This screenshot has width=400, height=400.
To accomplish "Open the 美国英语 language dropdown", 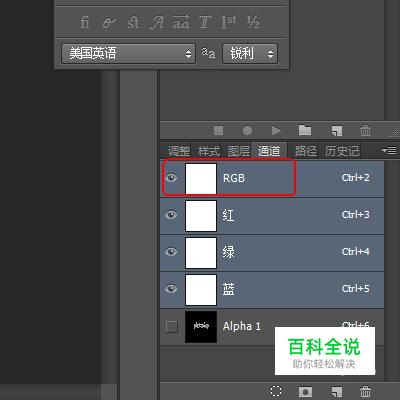I will 128,53.
